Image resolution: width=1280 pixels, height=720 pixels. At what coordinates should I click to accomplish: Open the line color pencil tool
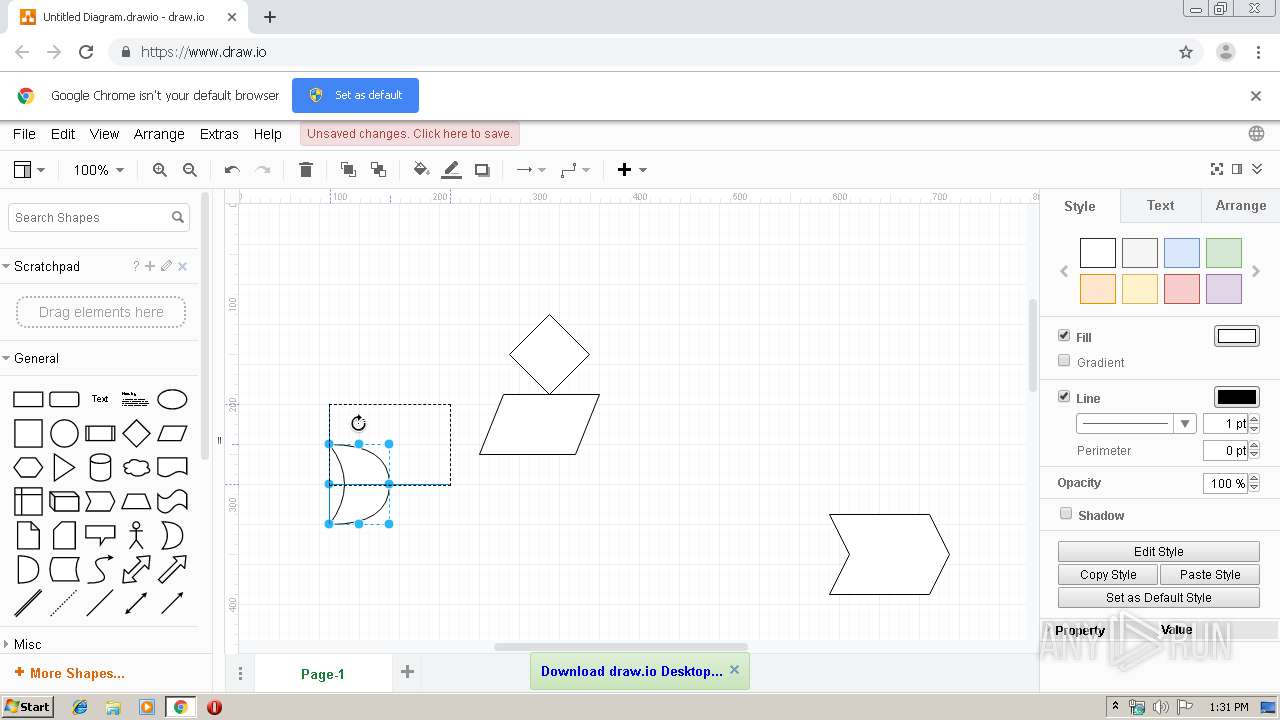coord(452,170)
